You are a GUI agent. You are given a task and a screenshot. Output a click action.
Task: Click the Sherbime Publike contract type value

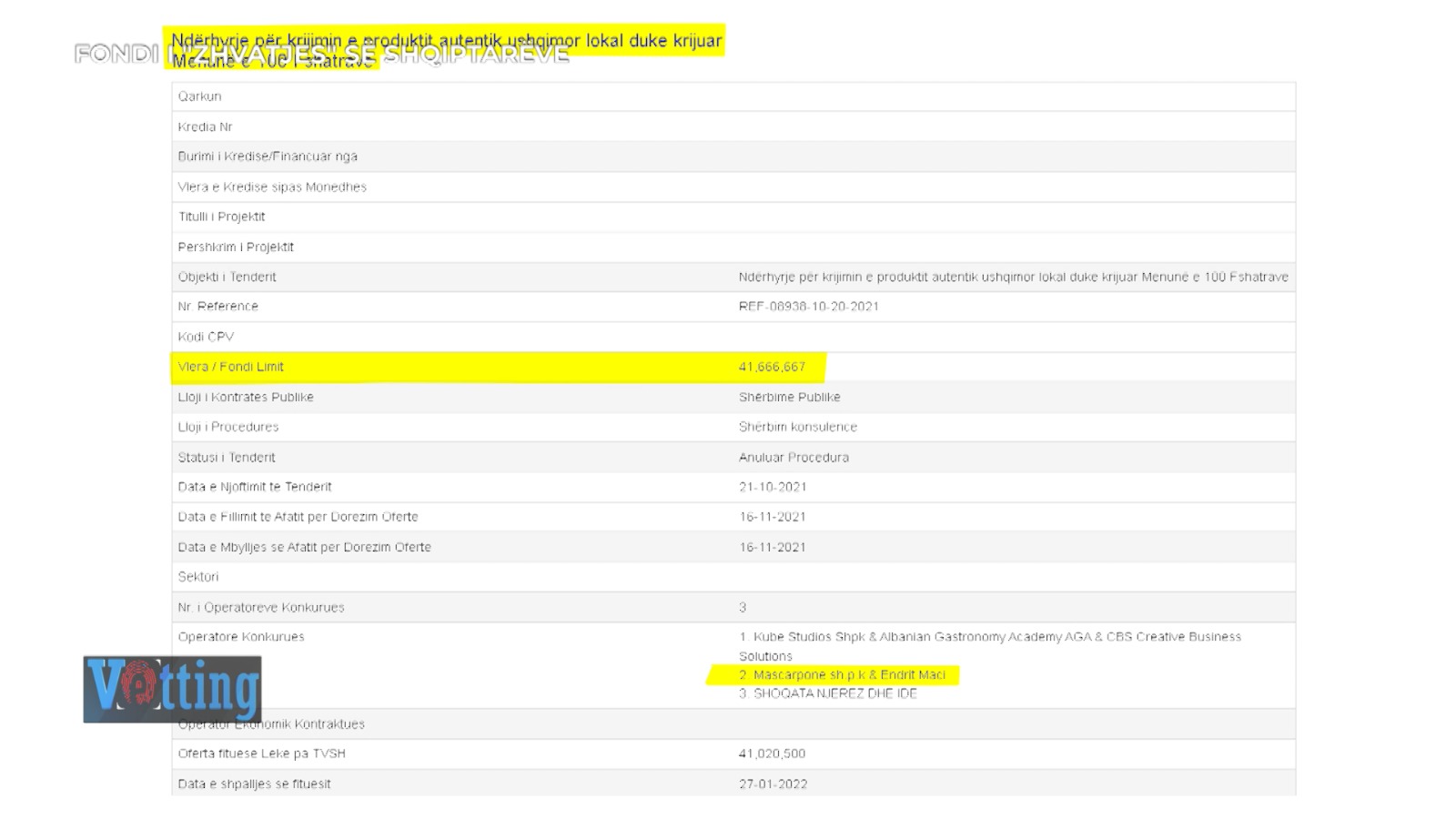coord(789,397)
